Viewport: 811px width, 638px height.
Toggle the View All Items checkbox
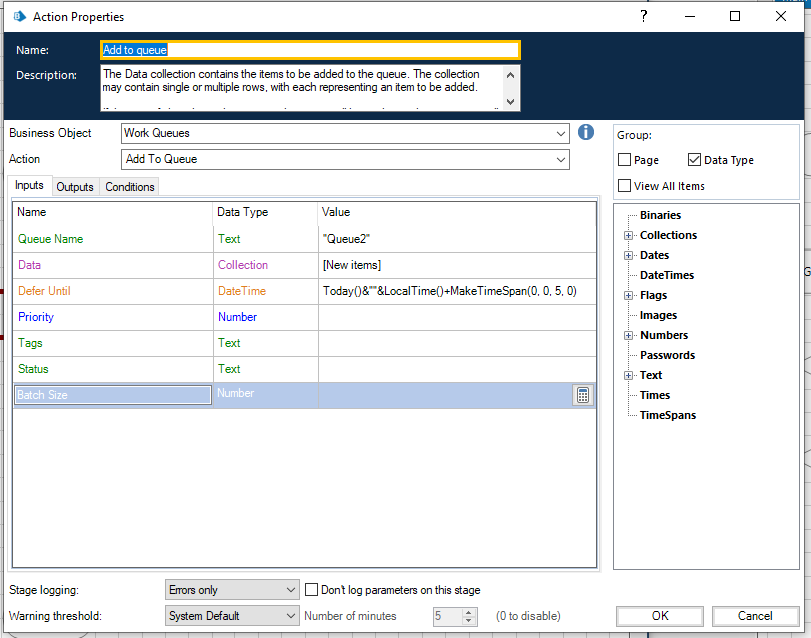point(625,186)
